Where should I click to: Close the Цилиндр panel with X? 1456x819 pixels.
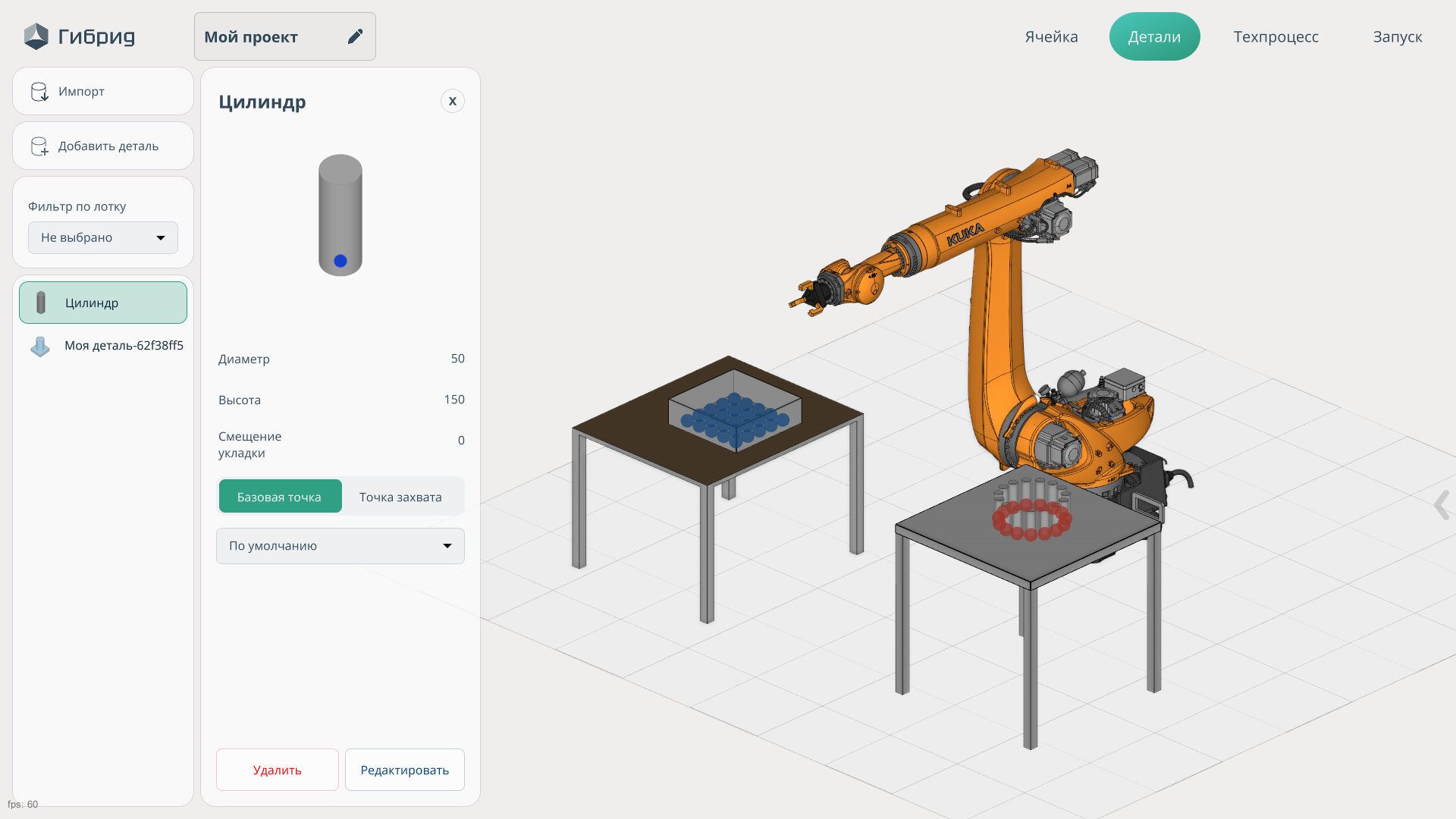pyautogui.click(x=452, y=101)
